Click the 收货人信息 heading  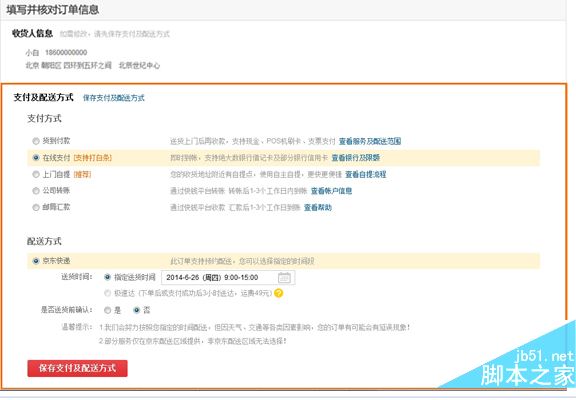(32, 33)
